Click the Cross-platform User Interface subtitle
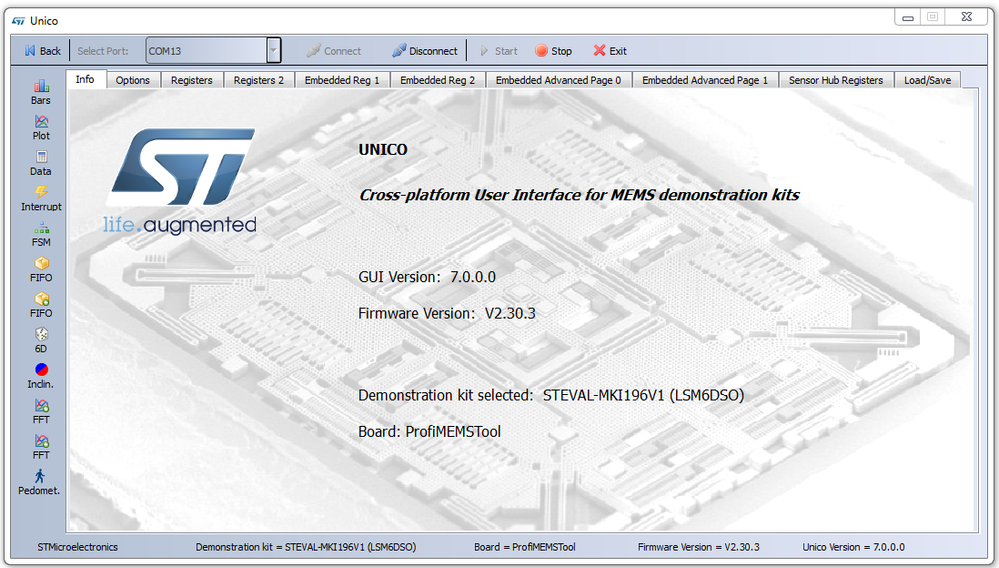999x568 pixels. [579, 195]
